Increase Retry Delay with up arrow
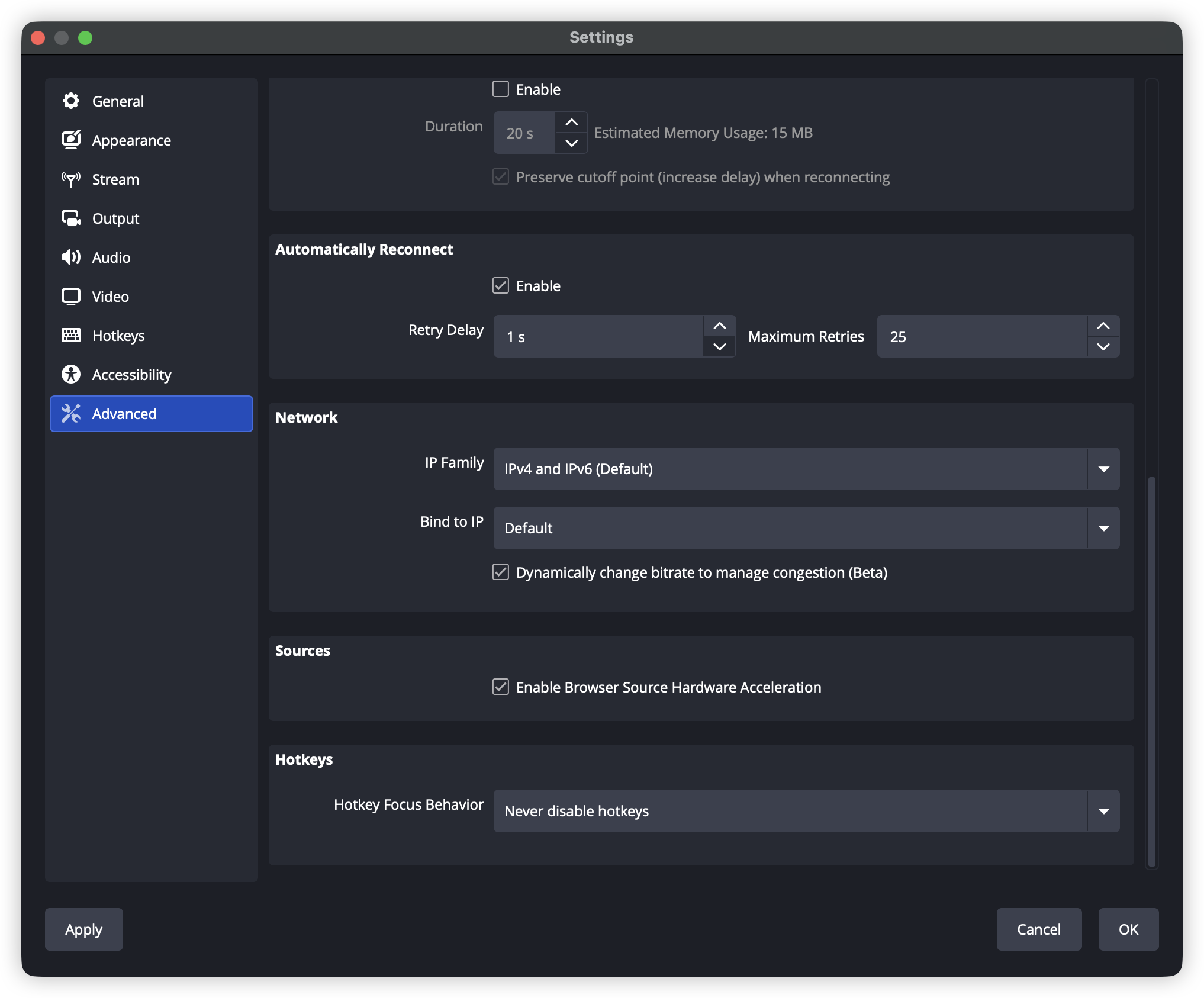This screenshot has height=998, width=1204. pos(720,326)
